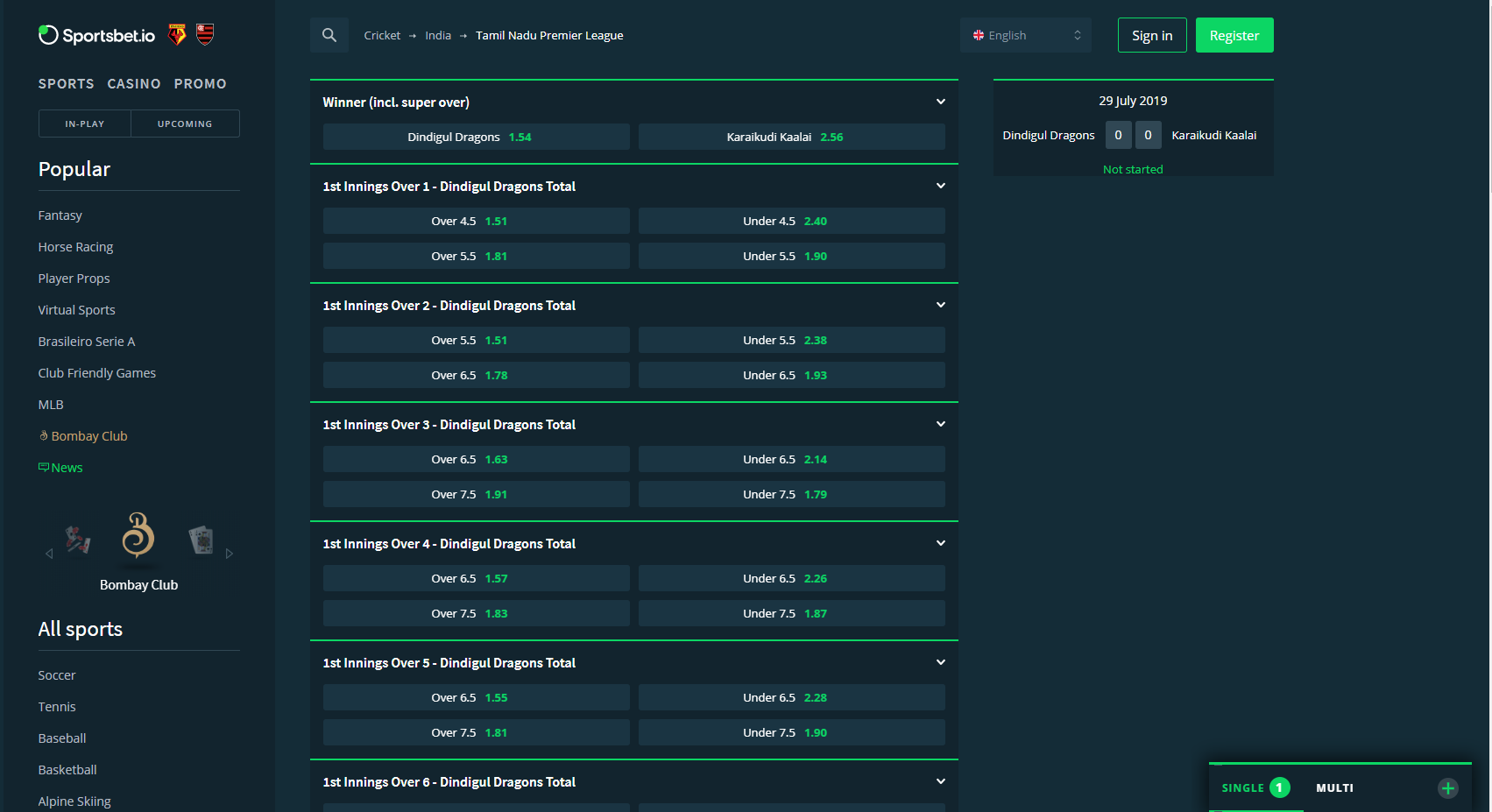The height and width of the screenshot is (812, 1492).
Task: Click the gold Bombay Club carousel logo
Action: (x=138, y=536)
